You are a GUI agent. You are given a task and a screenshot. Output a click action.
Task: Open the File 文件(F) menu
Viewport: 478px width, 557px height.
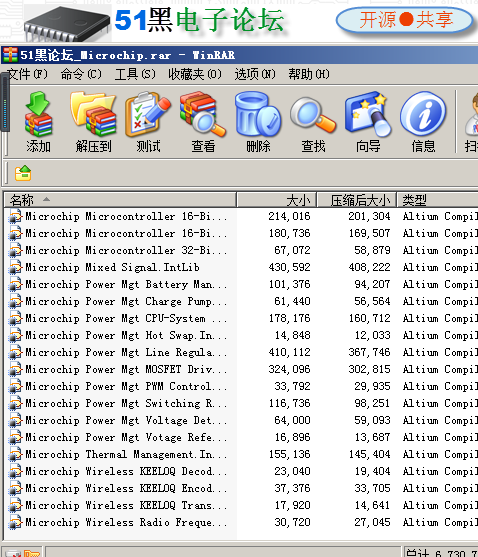[27, 74]
